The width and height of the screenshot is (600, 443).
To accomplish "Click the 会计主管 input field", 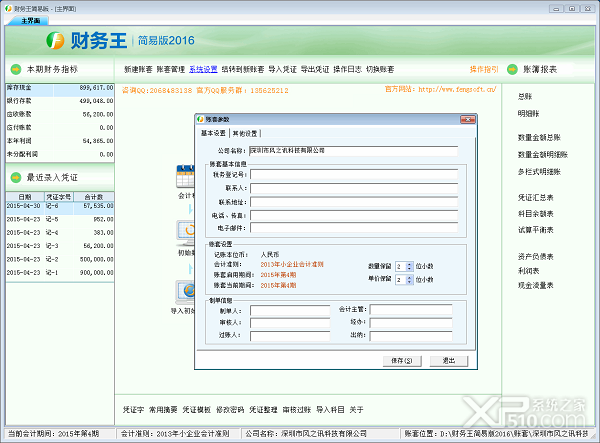I will click(411, 309).
